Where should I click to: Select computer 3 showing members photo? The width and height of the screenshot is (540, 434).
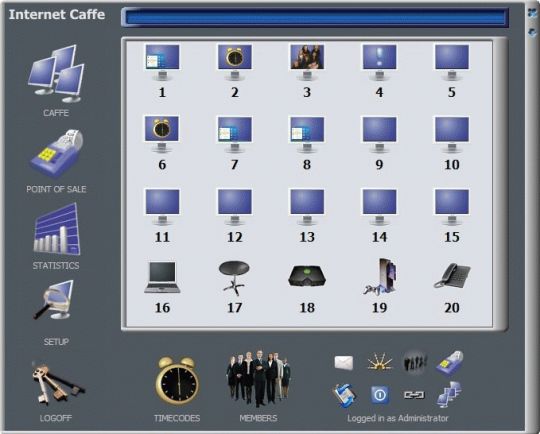tap(307, 62)
